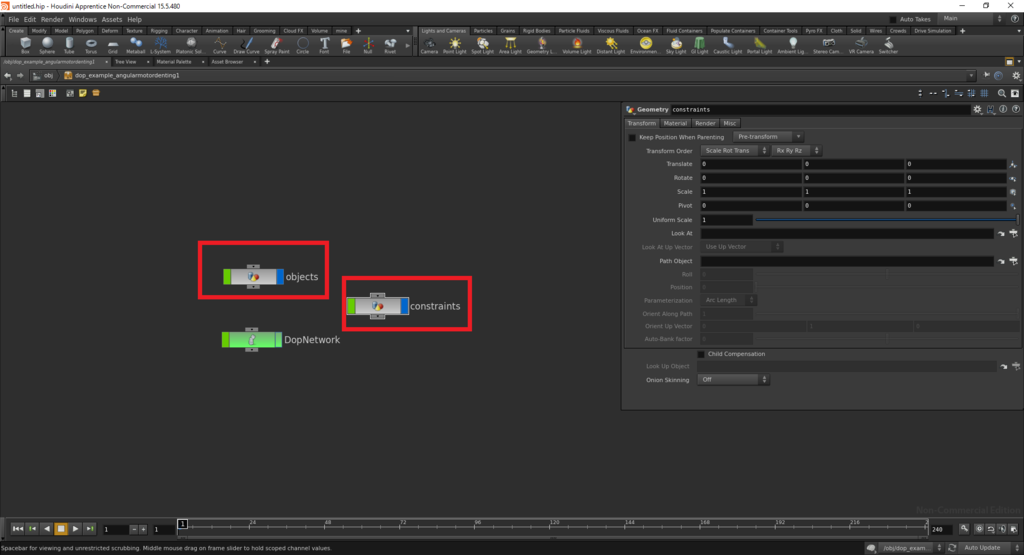
Task: Click the Stop playback button
Action: 61,529
